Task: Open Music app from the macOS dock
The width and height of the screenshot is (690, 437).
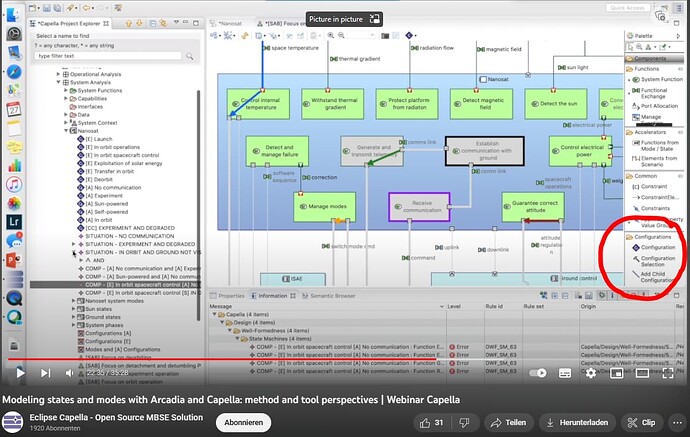Action: pyautogui.click(x=14, y=184)
